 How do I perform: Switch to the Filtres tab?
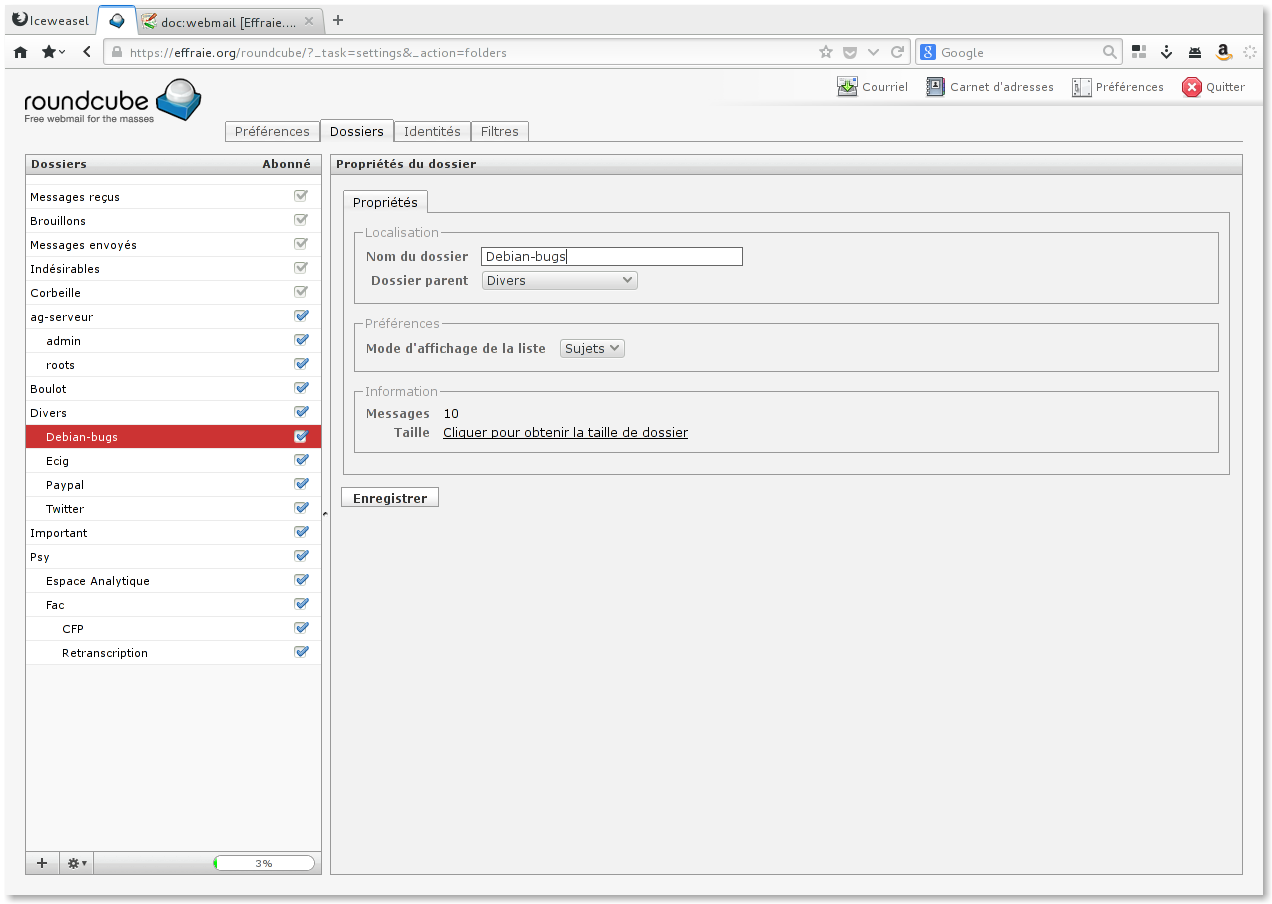pos(499,132)
